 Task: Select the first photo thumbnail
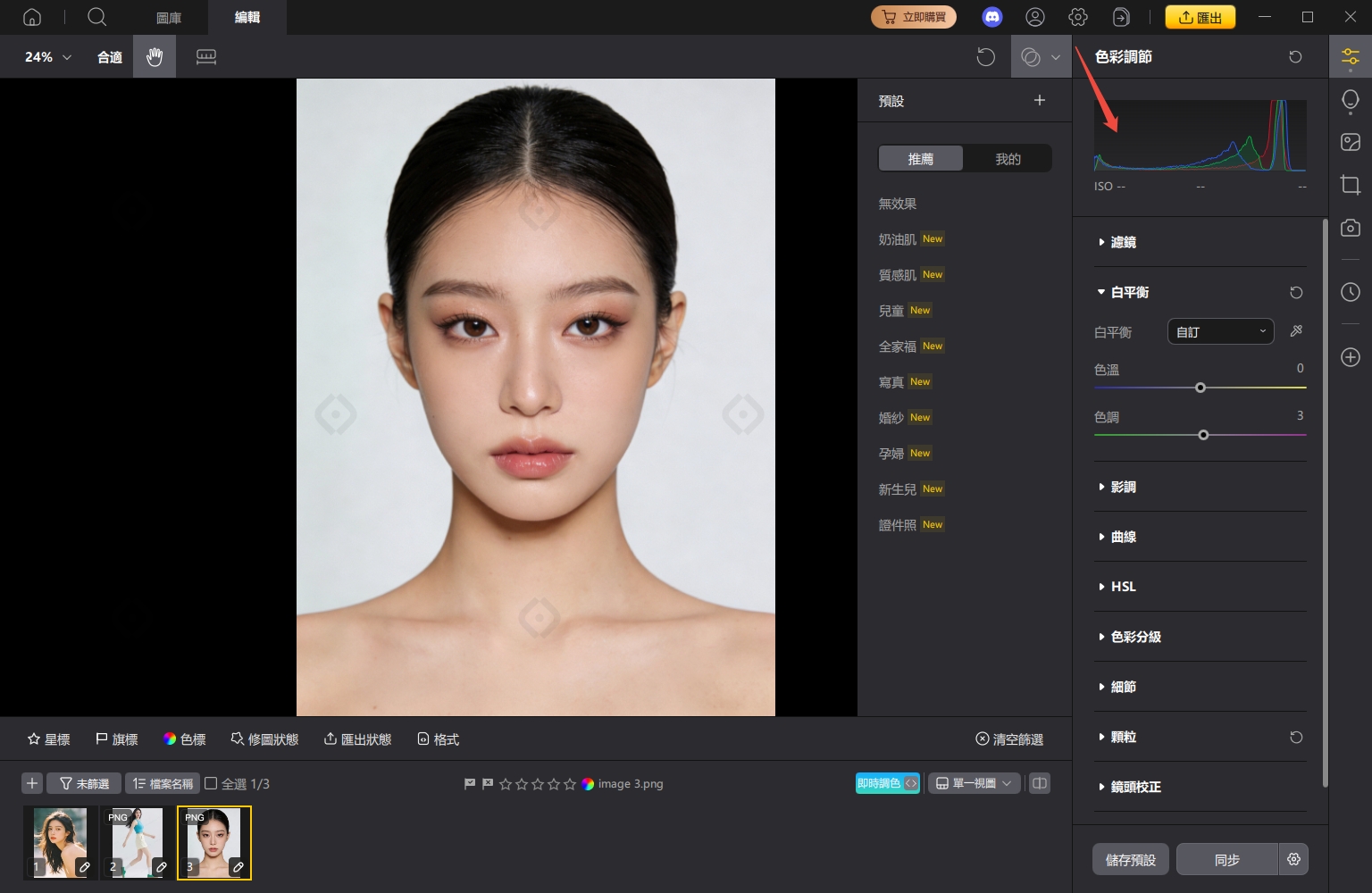pos(60,842)
